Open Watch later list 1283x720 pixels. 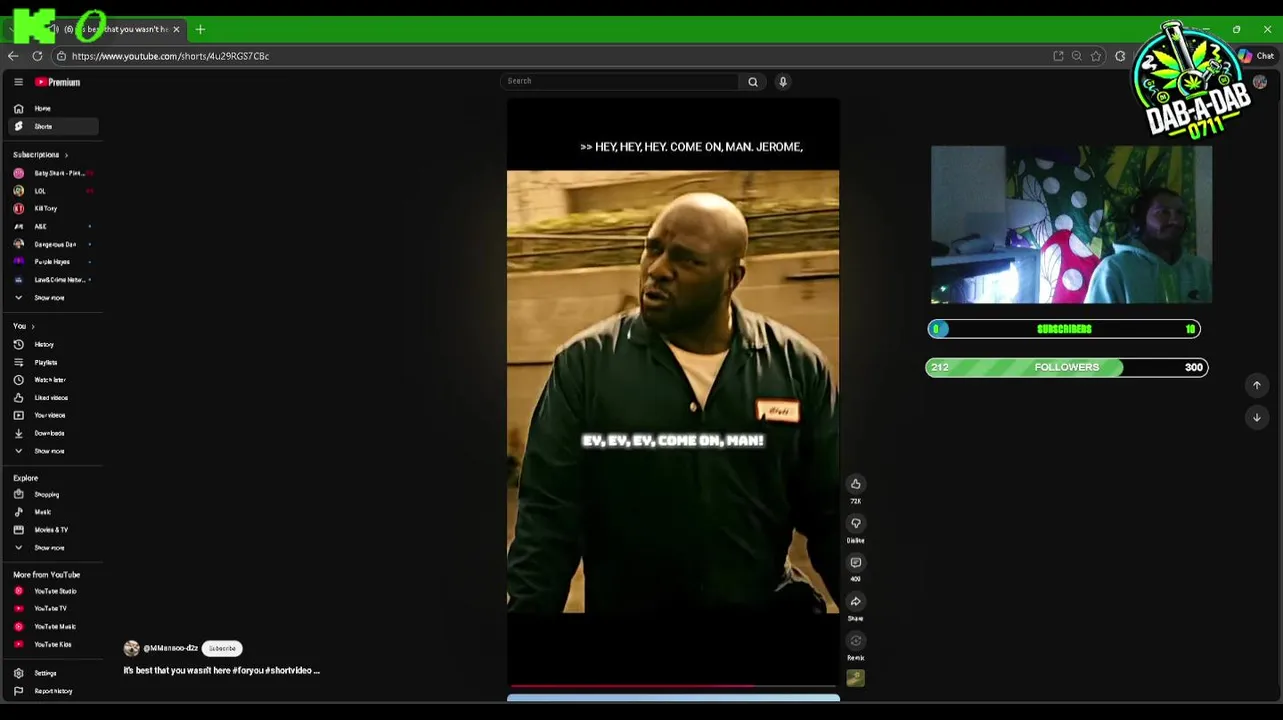[53, 380]
